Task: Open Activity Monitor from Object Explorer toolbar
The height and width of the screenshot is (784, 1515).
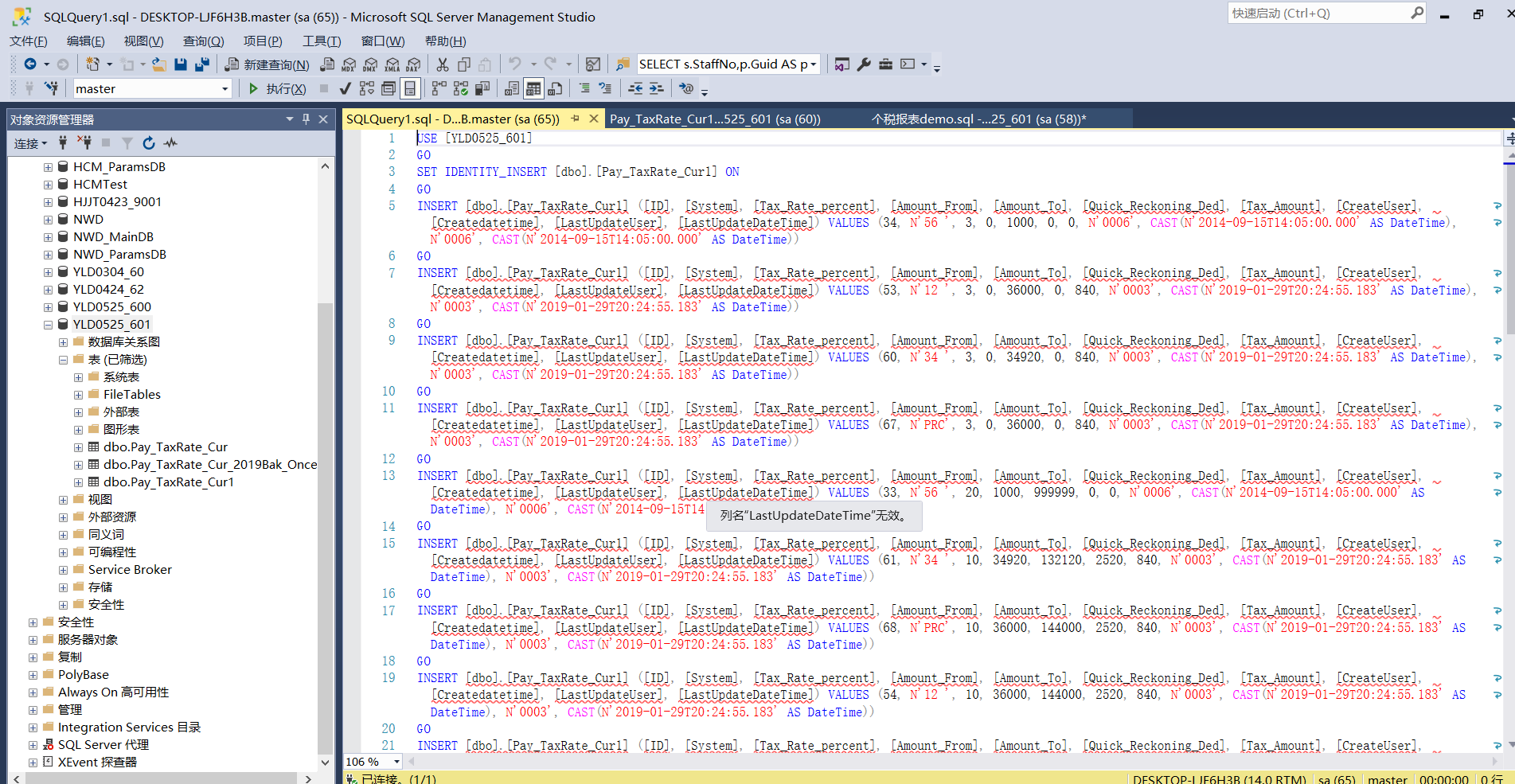Action: pyautogui.click(x=170, y=143)
